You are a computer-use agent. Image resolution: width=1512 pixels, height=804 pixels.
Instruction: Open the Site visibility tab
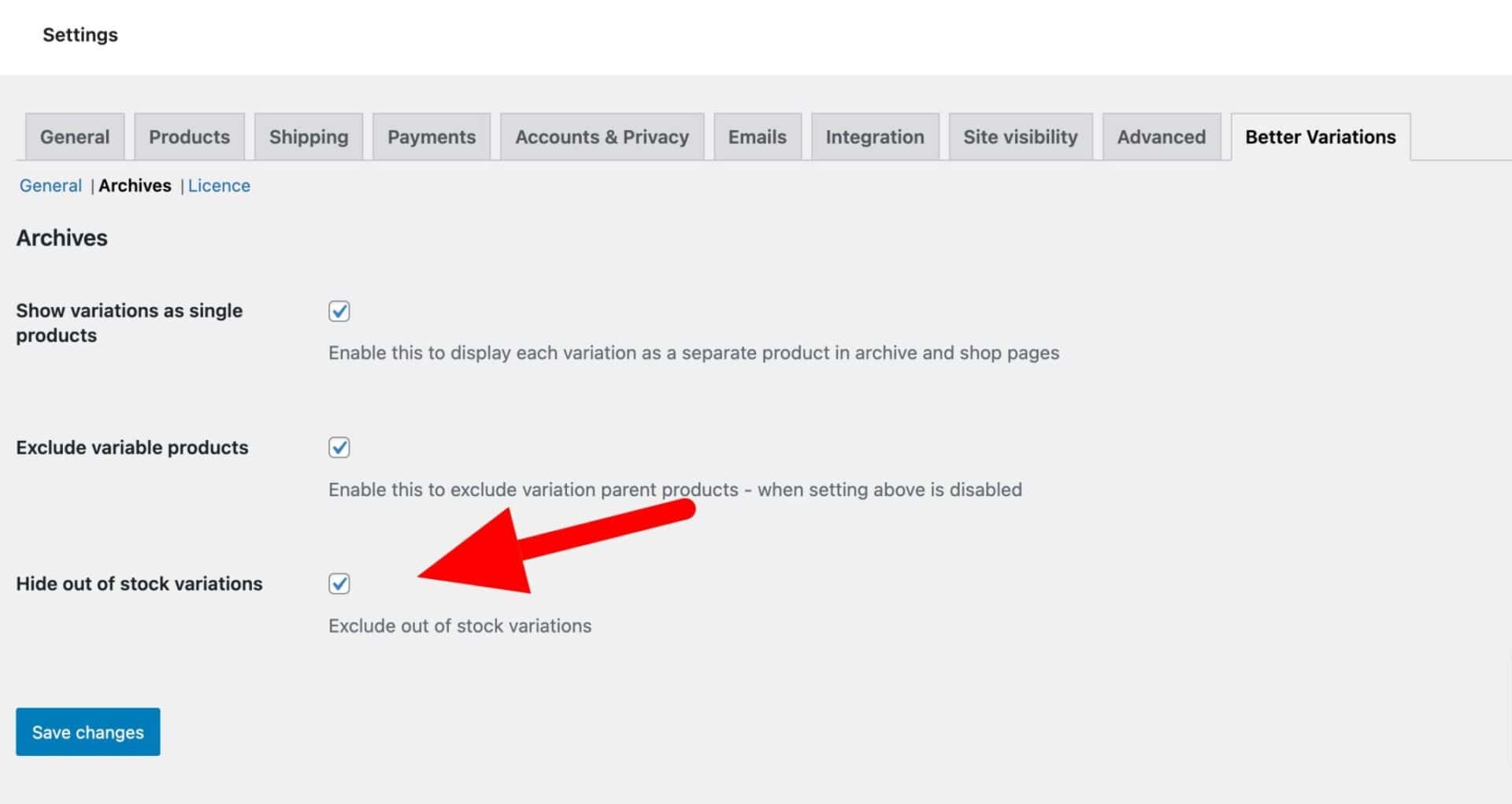[1021, 137]
